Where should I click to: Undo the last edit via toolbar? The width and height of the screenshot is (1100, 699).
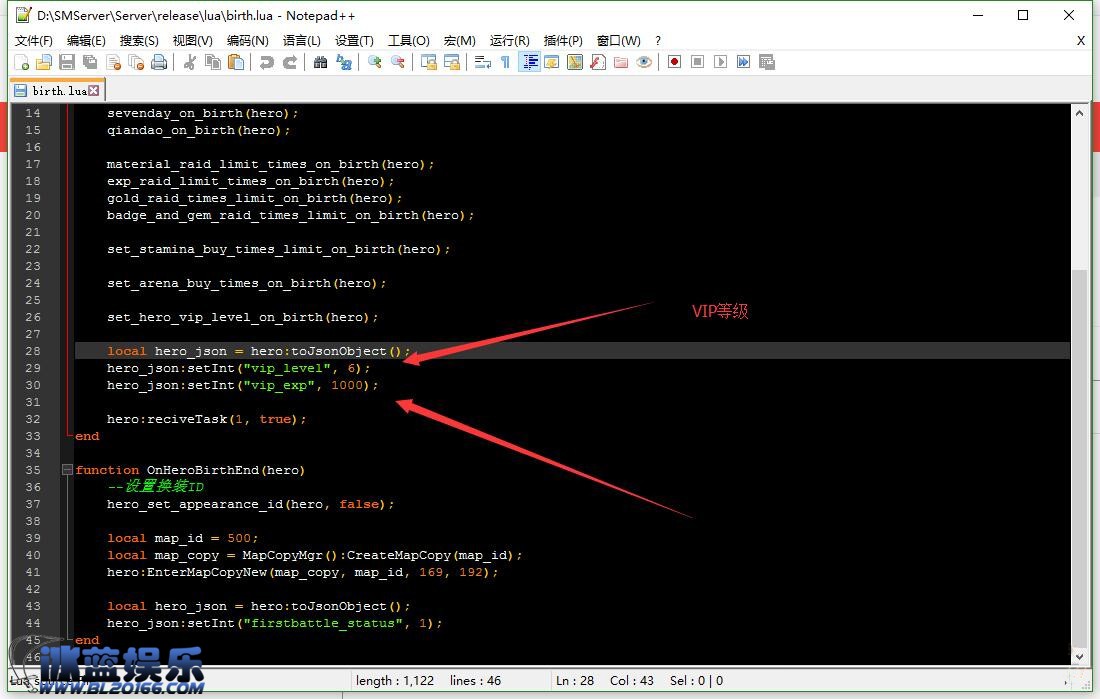click(267, 62)
